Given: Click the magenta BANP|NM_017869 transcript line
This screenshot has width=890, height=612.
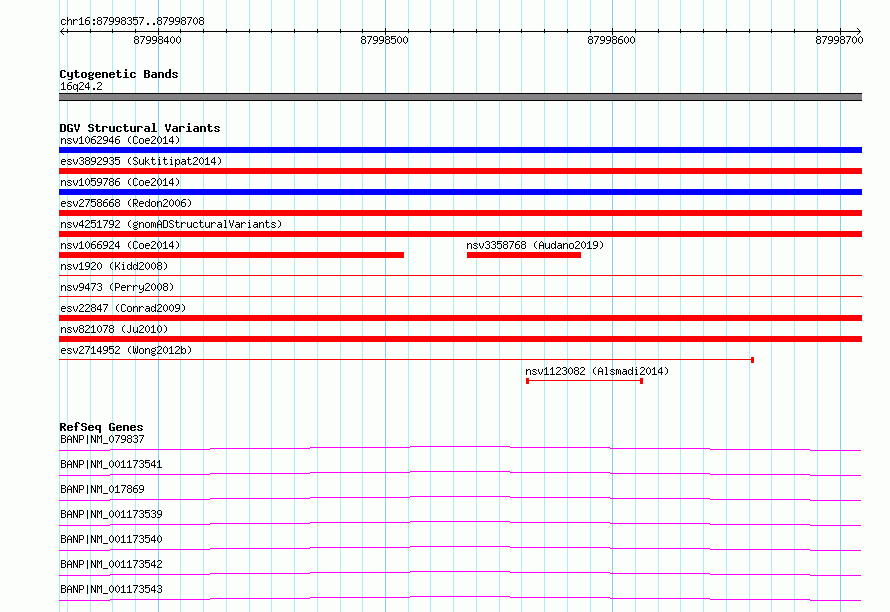Looking at the screenshot, I should point(460,498).
